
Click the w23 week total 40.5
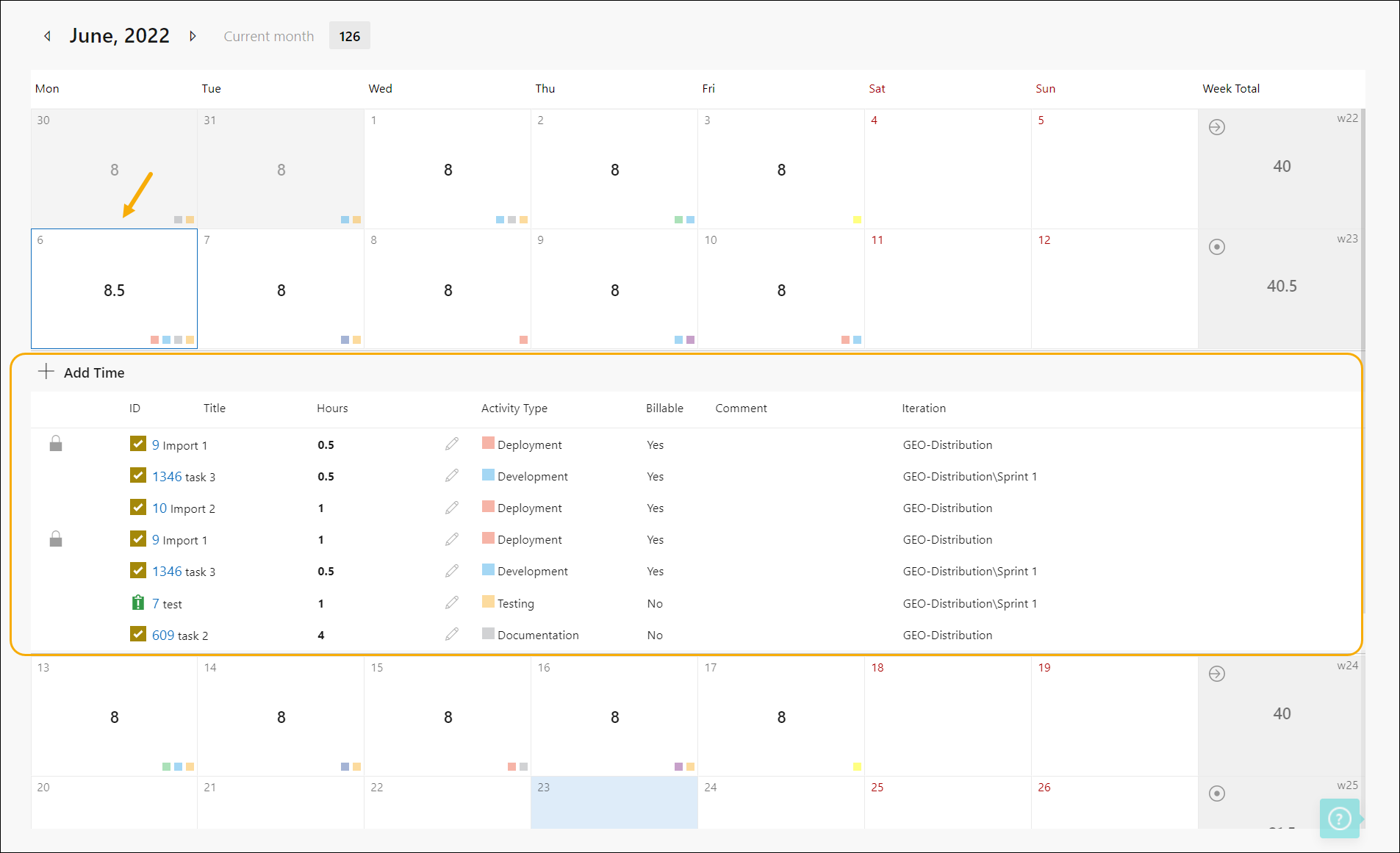click(x=1282, y=286)
